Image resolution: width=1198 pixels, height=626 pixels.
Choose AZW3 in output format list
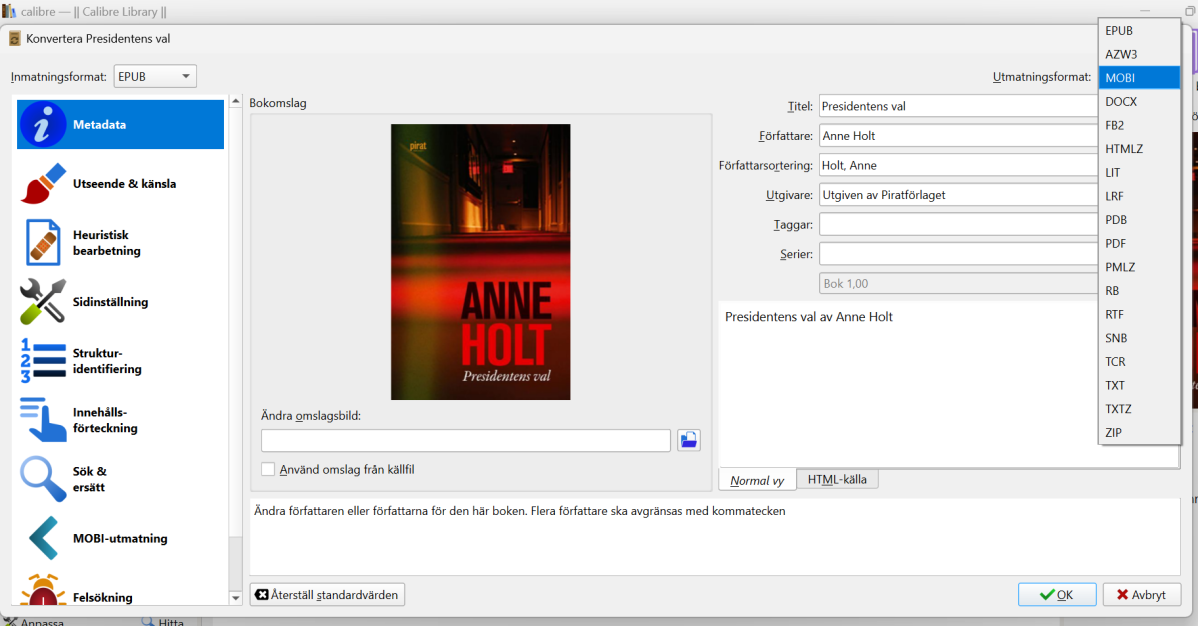1139,54
